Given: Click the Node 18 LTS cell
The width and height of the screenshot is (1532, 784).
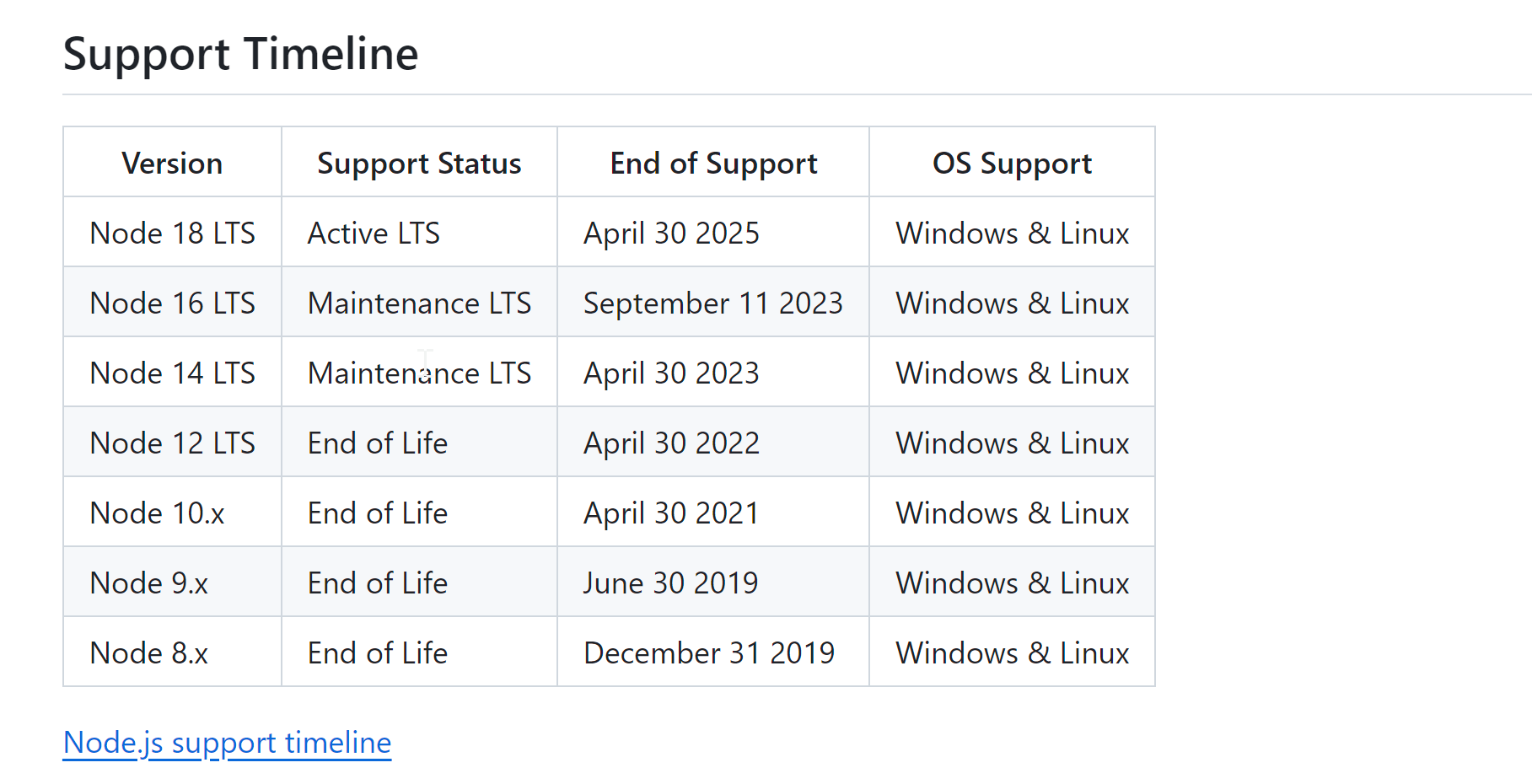Looking at the screenshot, I should coord(172,233).
